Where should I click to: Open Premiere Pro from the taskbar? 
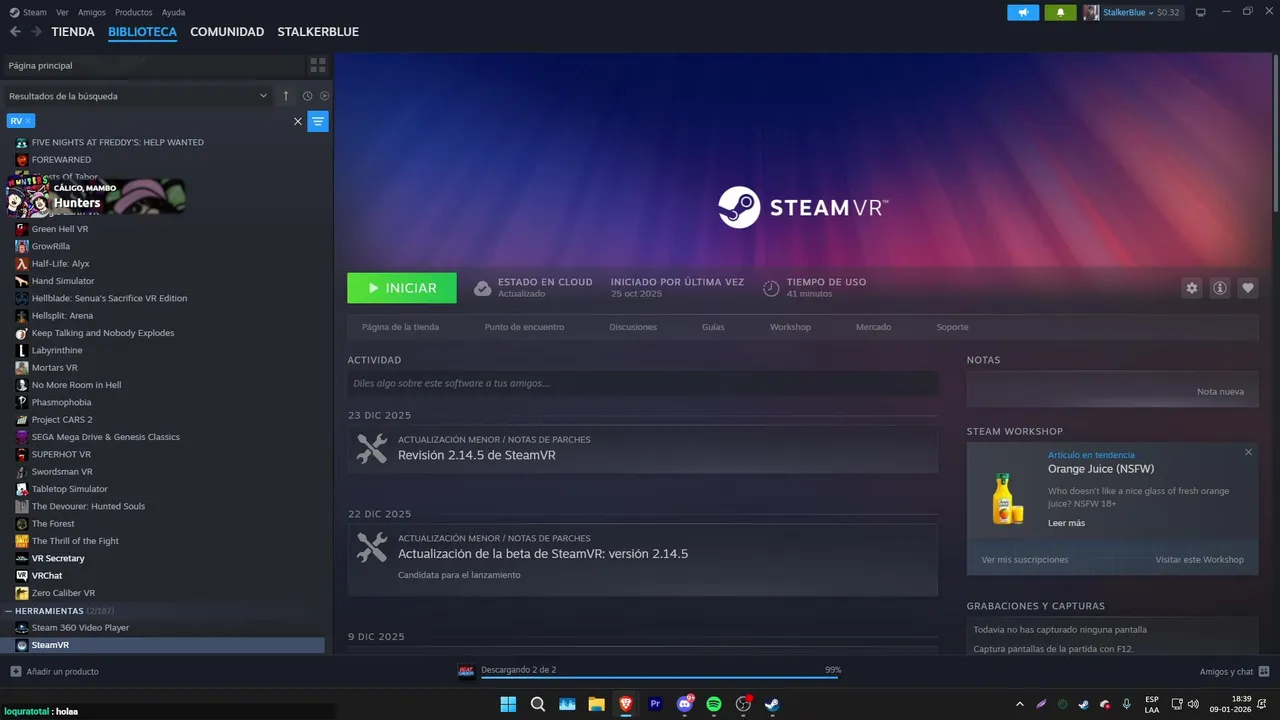655,704
